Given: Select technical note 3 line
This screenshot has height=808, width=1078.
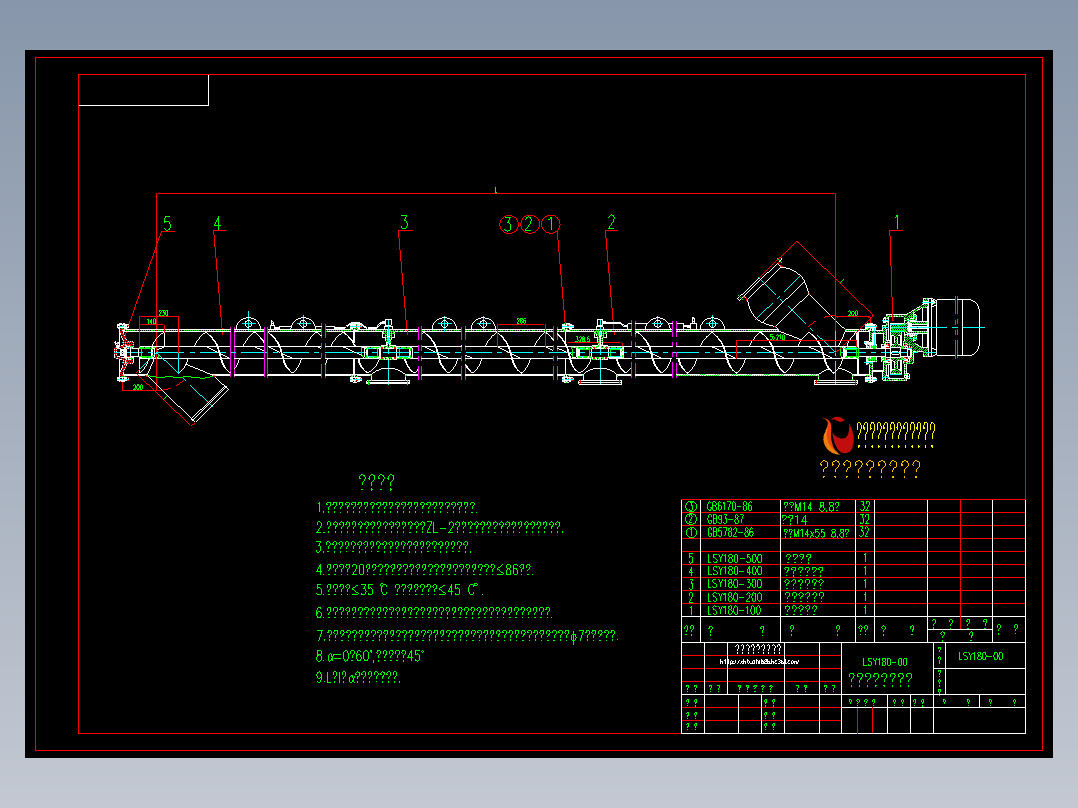Looking at the screenshot, I should point(393,547).
